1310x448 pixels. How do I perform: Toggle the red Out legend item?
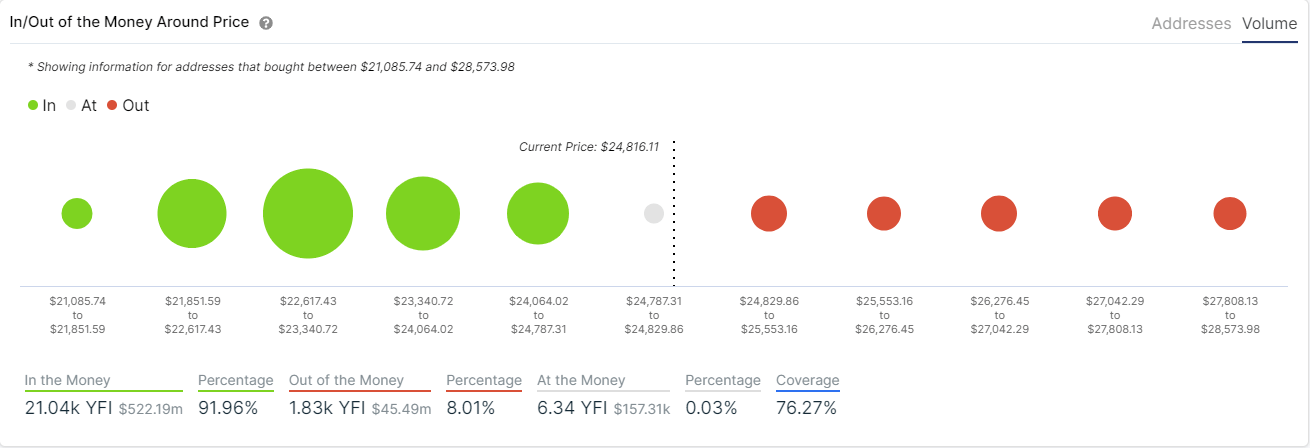pos(128,105)
